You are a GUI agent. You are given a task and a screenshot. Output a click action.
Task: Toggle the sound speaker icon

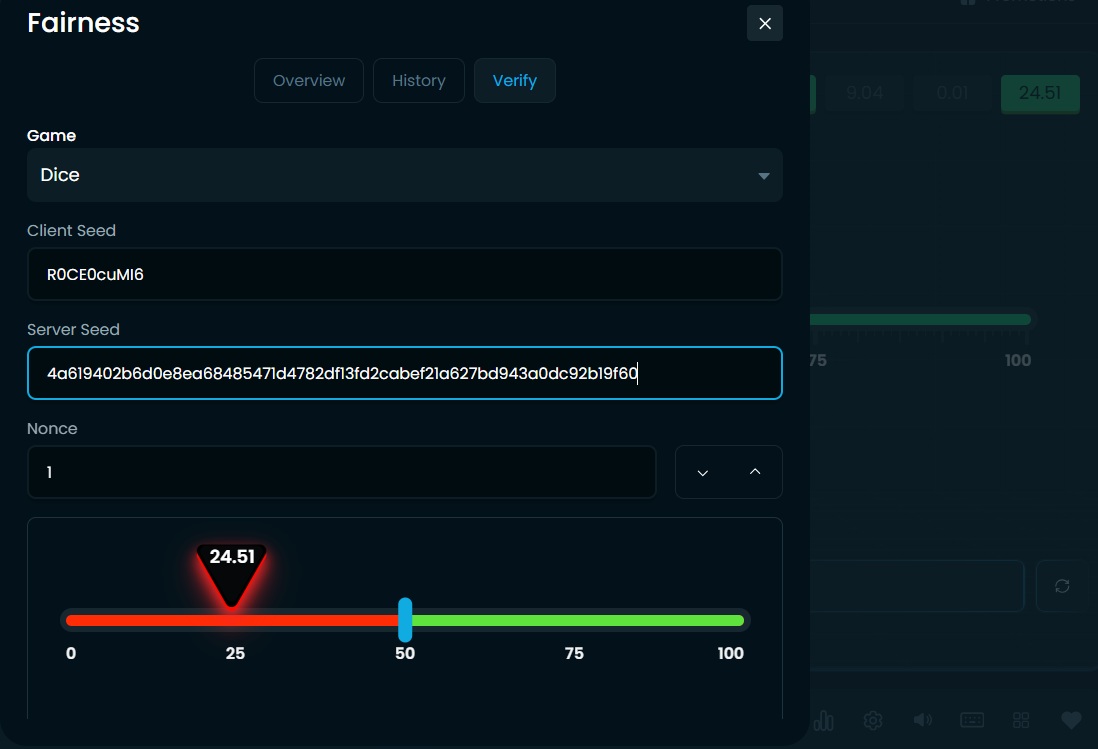pos(922,720)
